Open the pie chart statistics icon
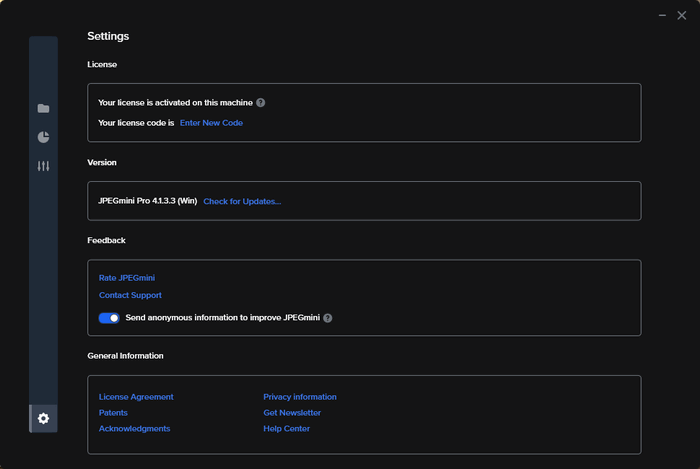This screenshot has width=700, height=469. click(43, 137)
